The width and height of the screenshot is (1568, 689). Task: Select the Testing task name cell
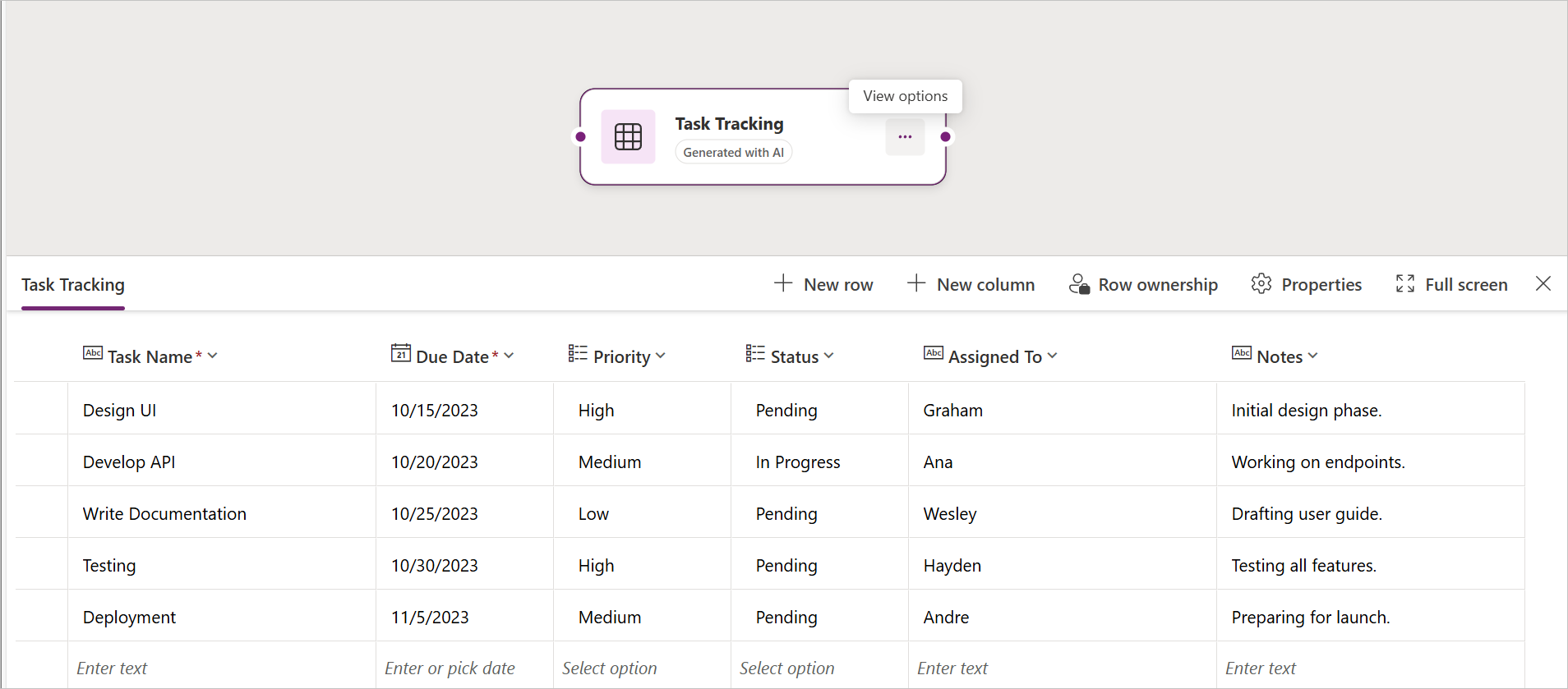[x=222, y=565]
